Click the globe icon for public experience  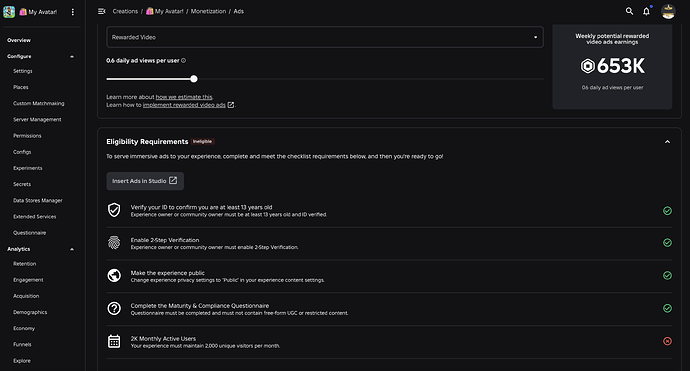(x=114, y=275)
